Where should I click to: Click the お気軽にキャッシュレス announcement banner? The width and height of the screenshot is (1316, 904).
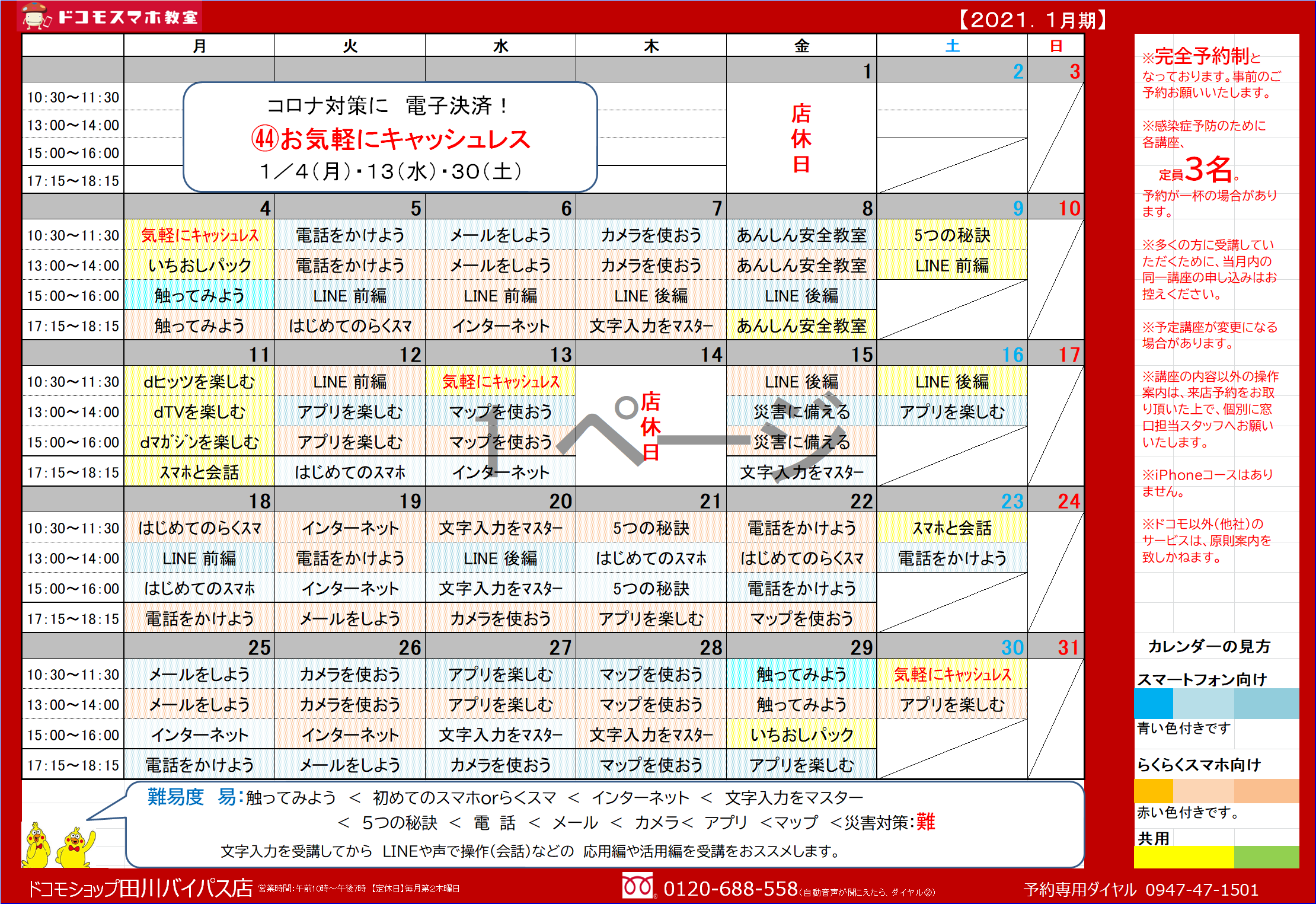(x=391, y=139)
